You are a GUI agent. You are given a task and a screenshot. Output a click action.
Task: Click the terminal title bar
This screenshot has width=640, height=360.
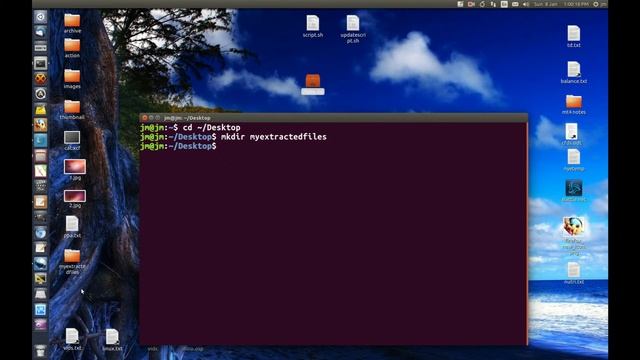(333, 118)
